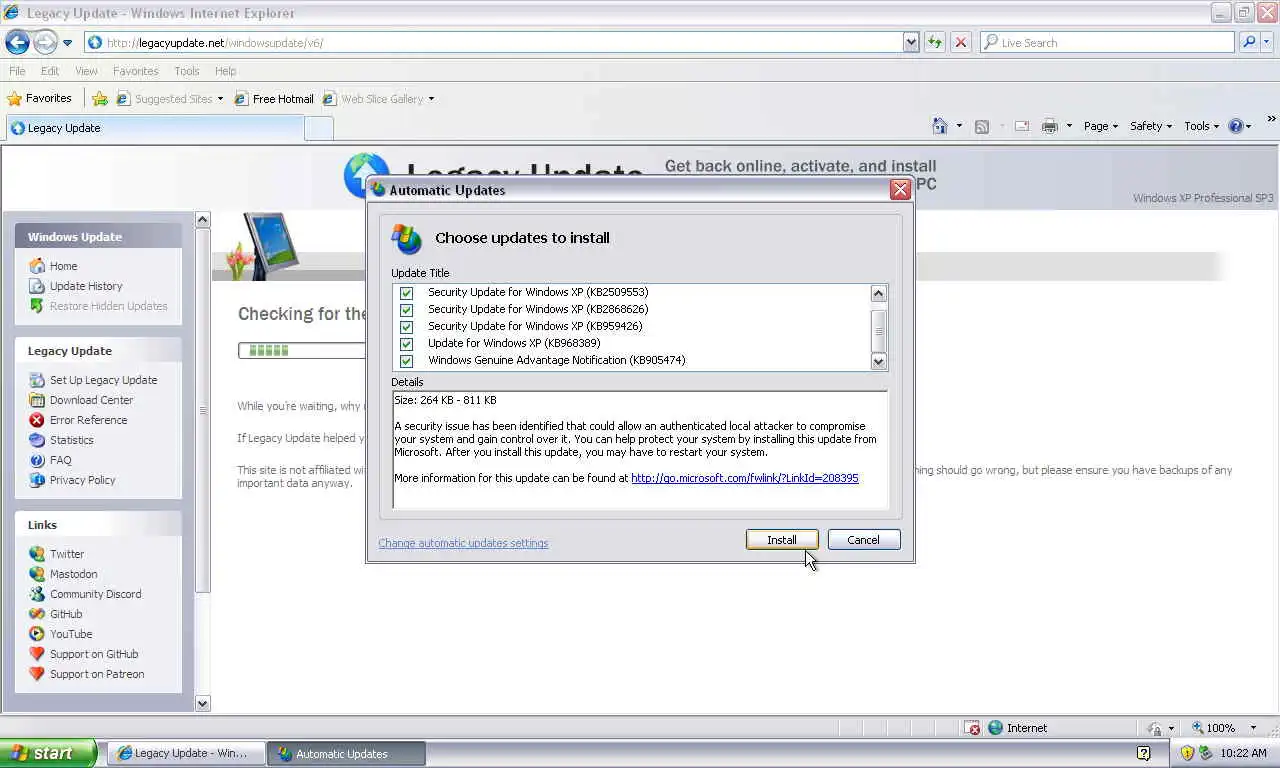Click the Help question mark icon
The width and height of the screenshot is (1280, 768).
(x=1235, y=126)
